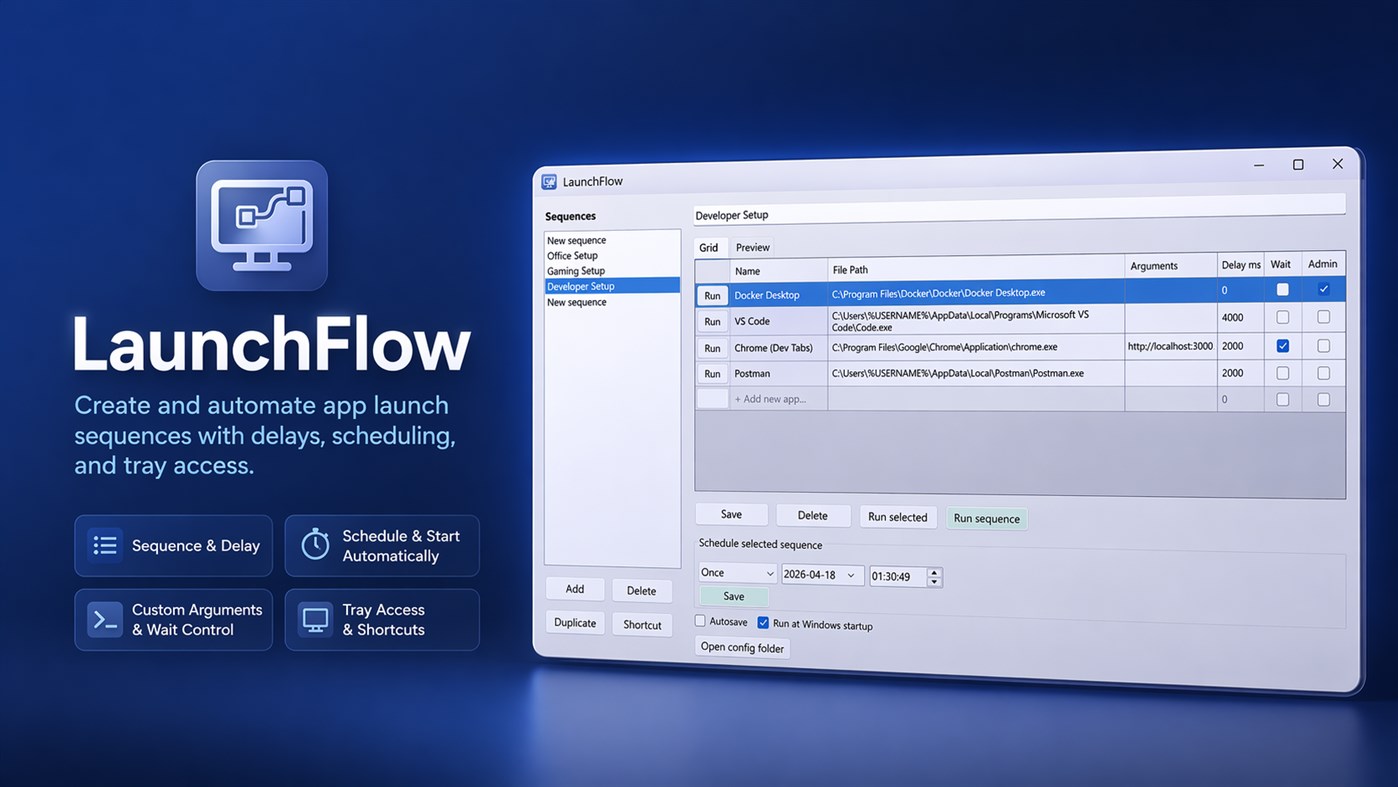The height and width of the screenshot is (787, 1398).
Task: Toggle Wait checkbox for VS Code
Action: pyautogui.click(x=1282, y=317)
